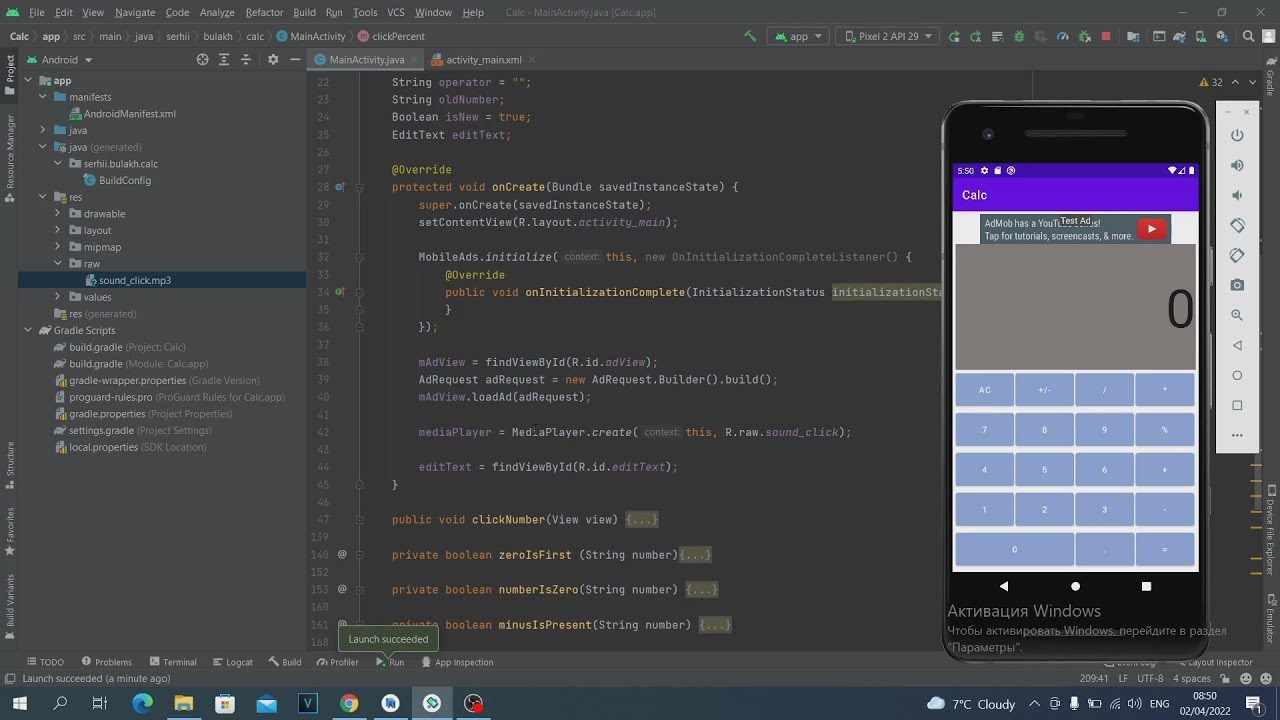Rotate emulator right icon

click(1237, 255)
